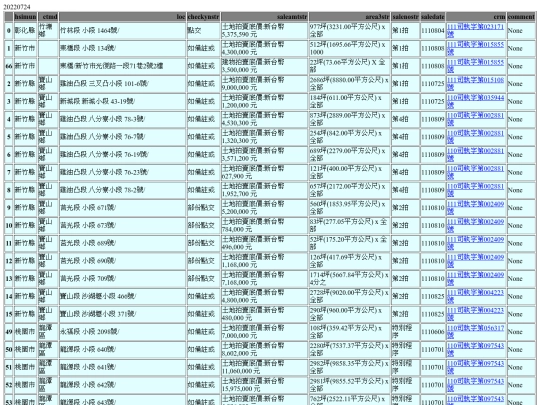
Task: Open case link 111司執字第023171號 in row 0
Action: (475, 30)
